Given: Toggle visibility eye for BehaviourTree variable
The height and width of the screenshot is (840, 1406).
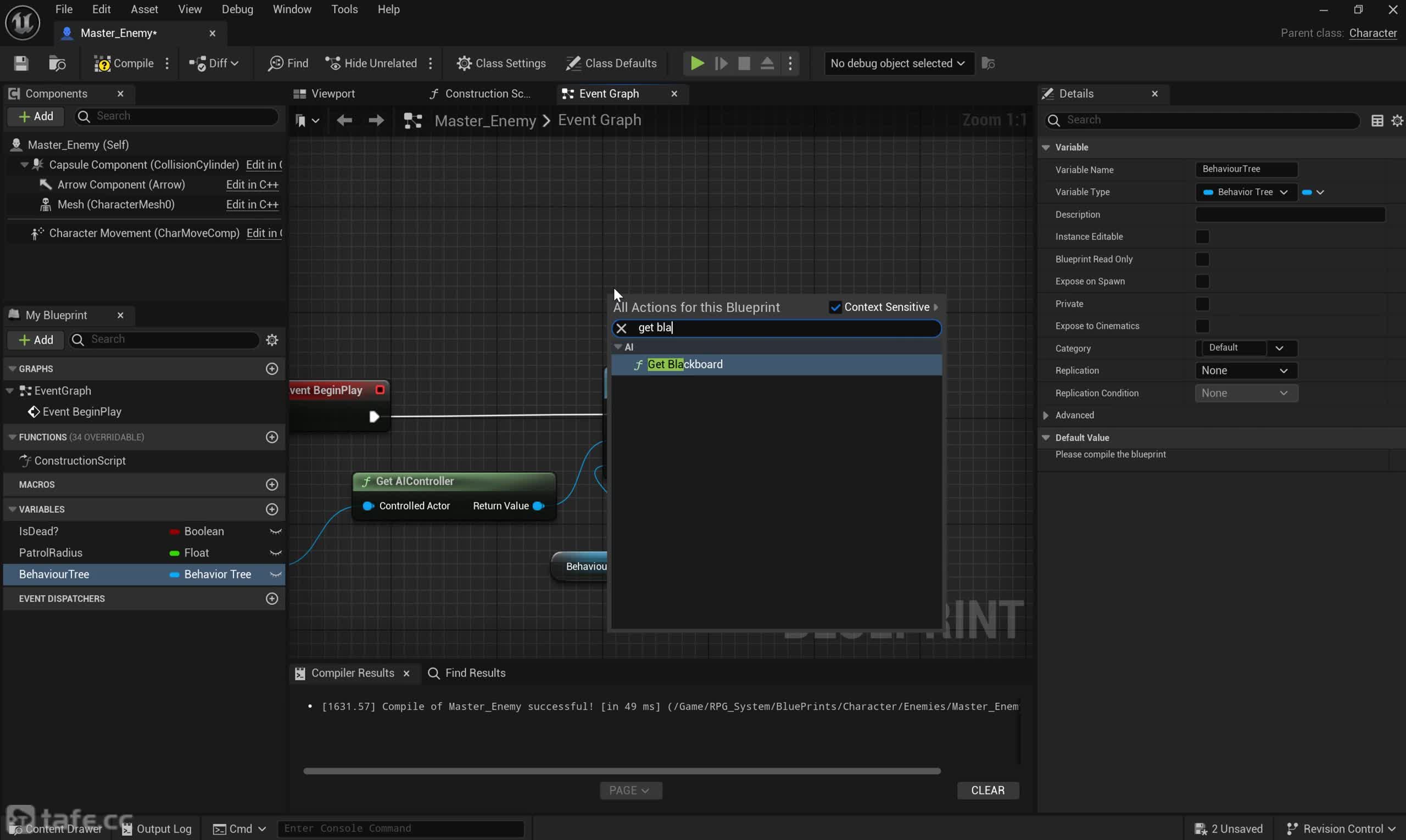Looking at the screenshot, I should pos(275,574).
